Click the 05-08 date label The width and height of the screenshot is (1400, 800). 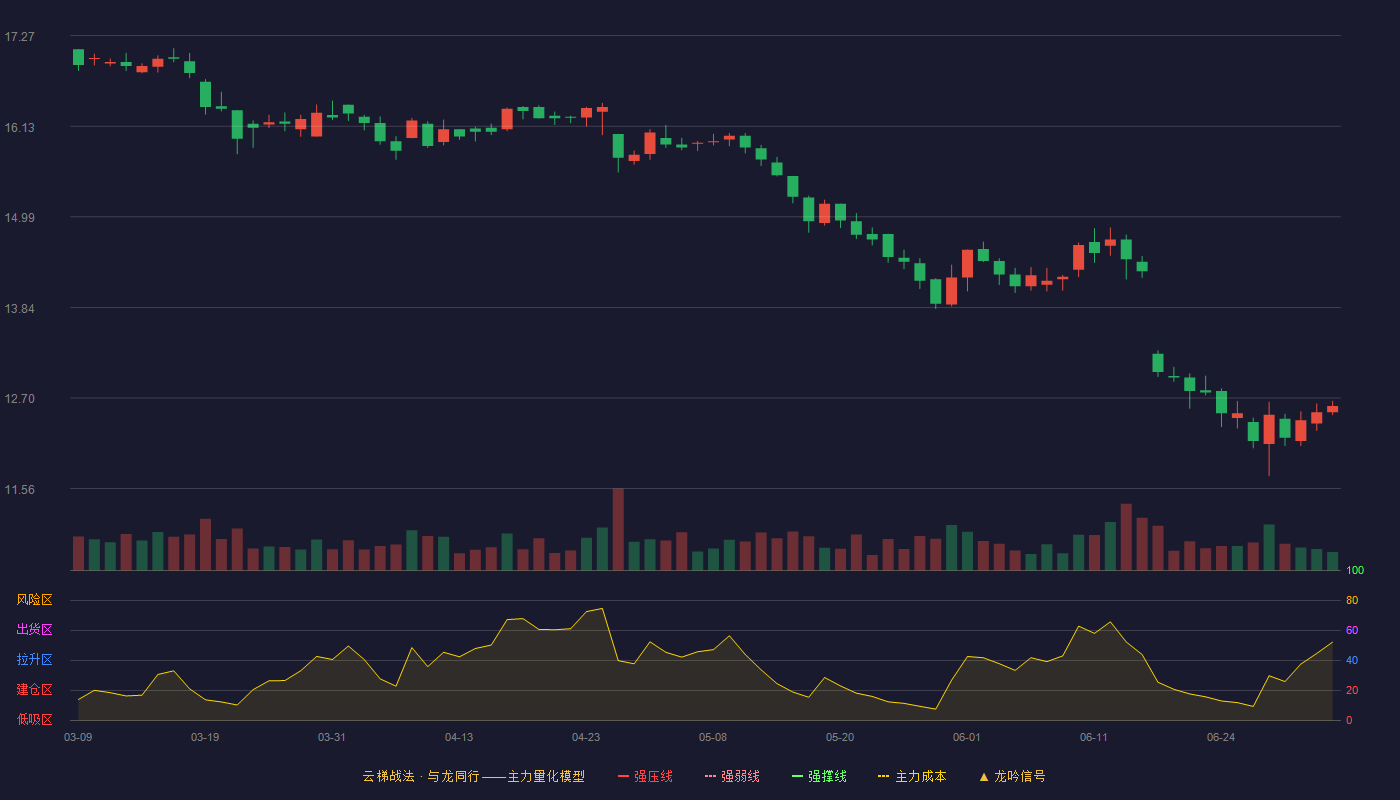[x=713, y=737]
